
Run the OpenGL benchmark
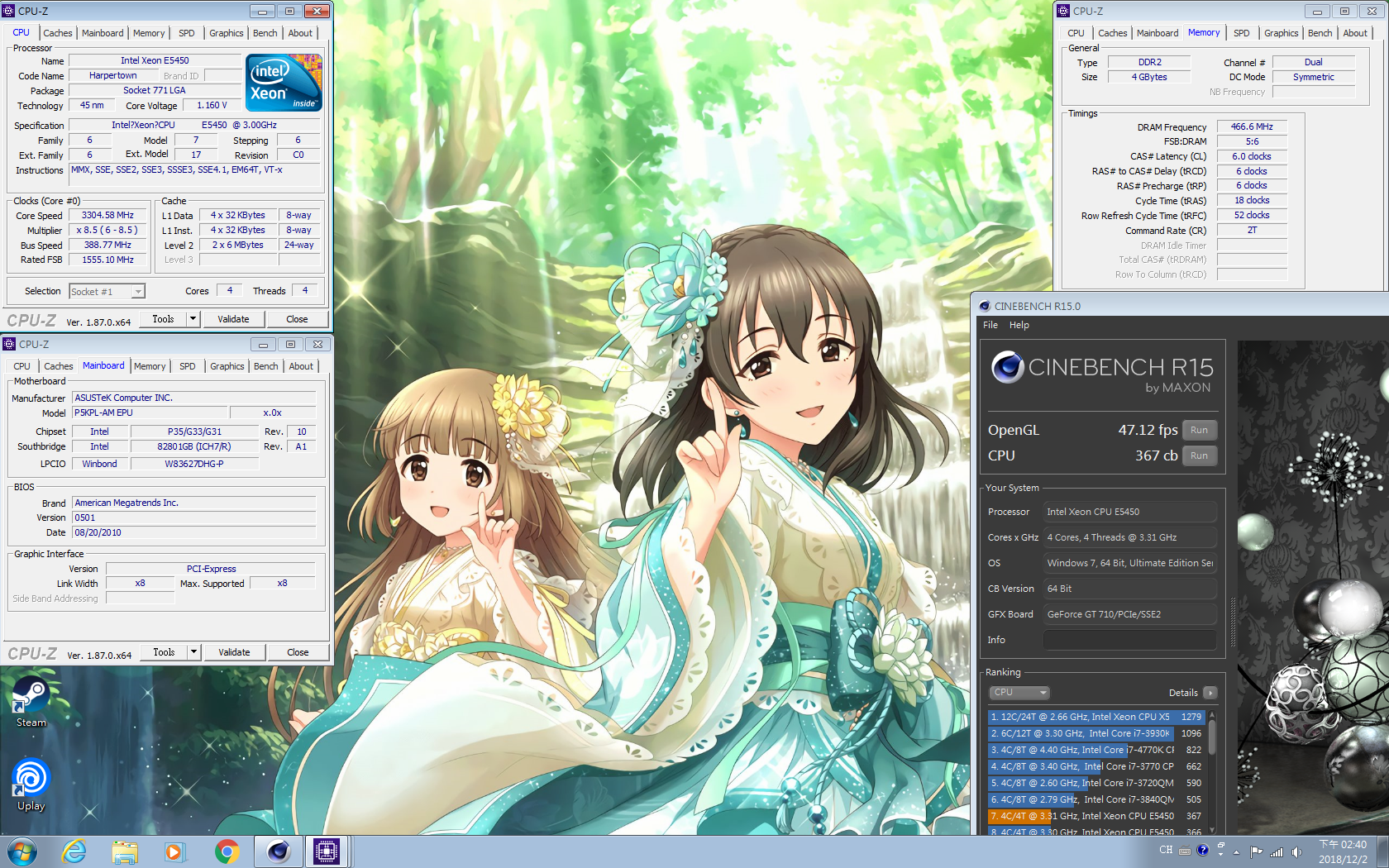(1200, 430)
